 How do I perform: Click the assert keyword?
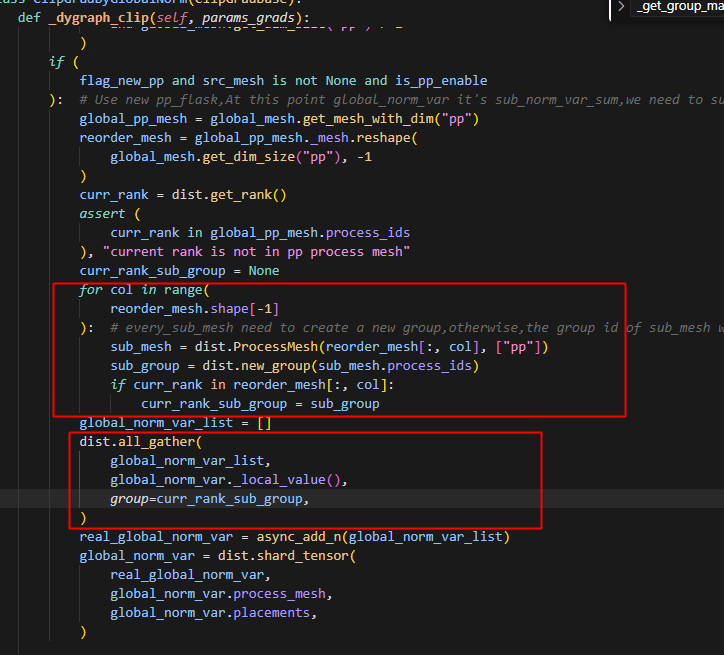click(103, 214)
